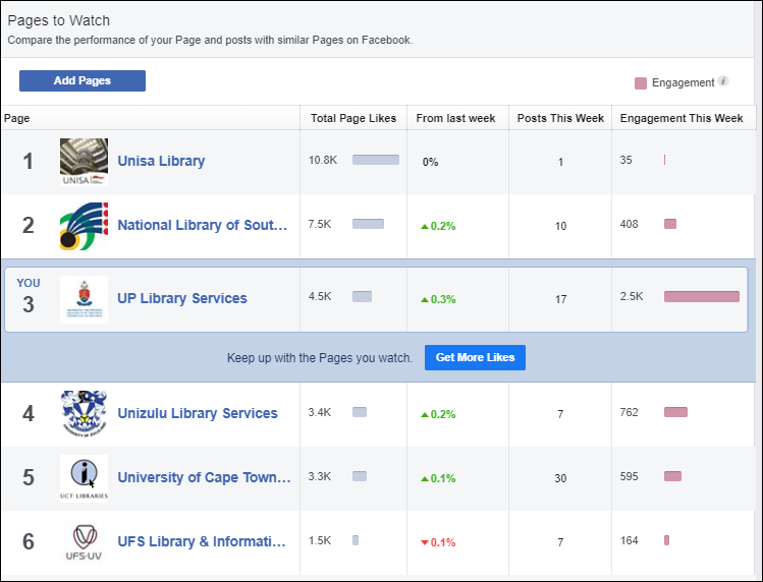The image size is (763, 582).
Task: Click the 0.3% increase for UP Library
Action: pos(438,299)
